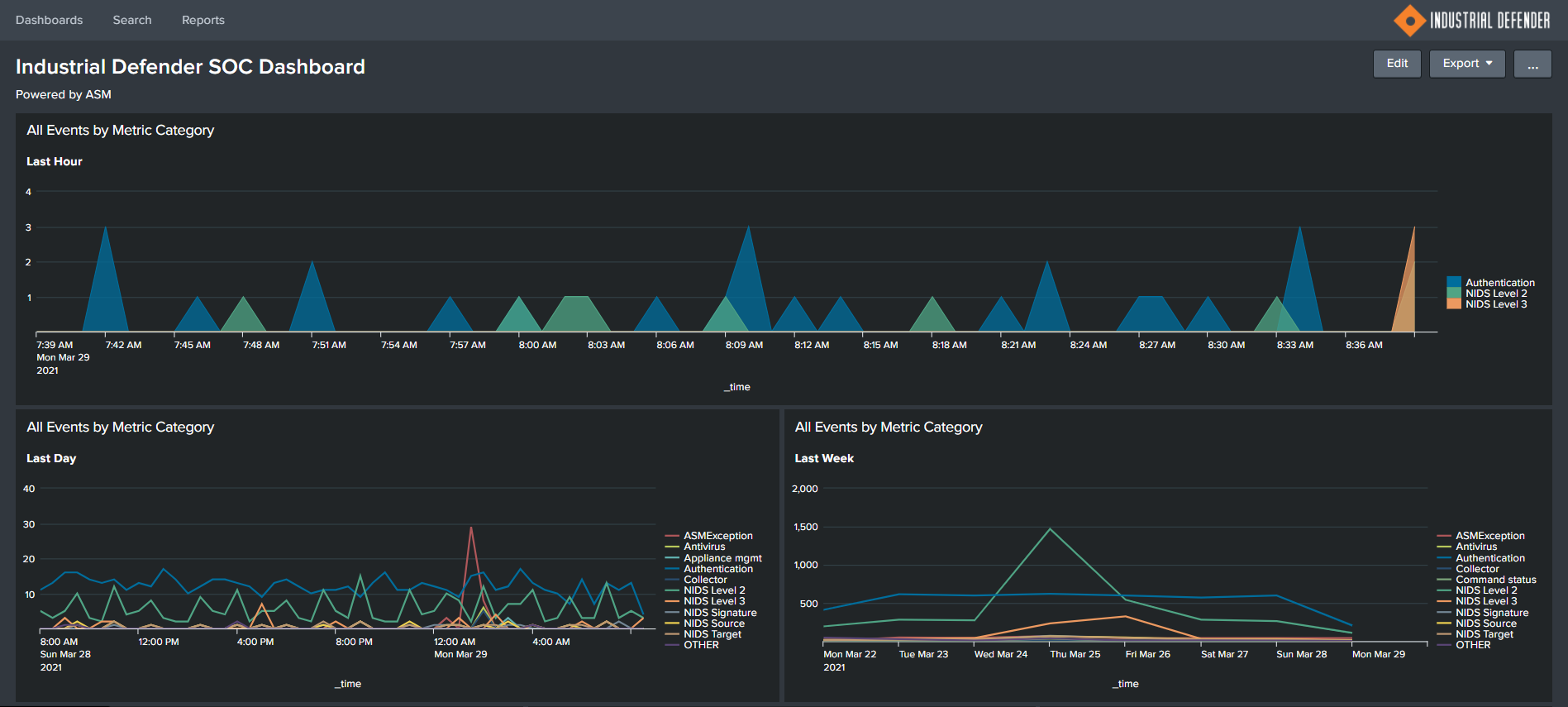Select Collector legend in Last Week chart
This screenshot has width=1568, height=707.
(1468, 569)
